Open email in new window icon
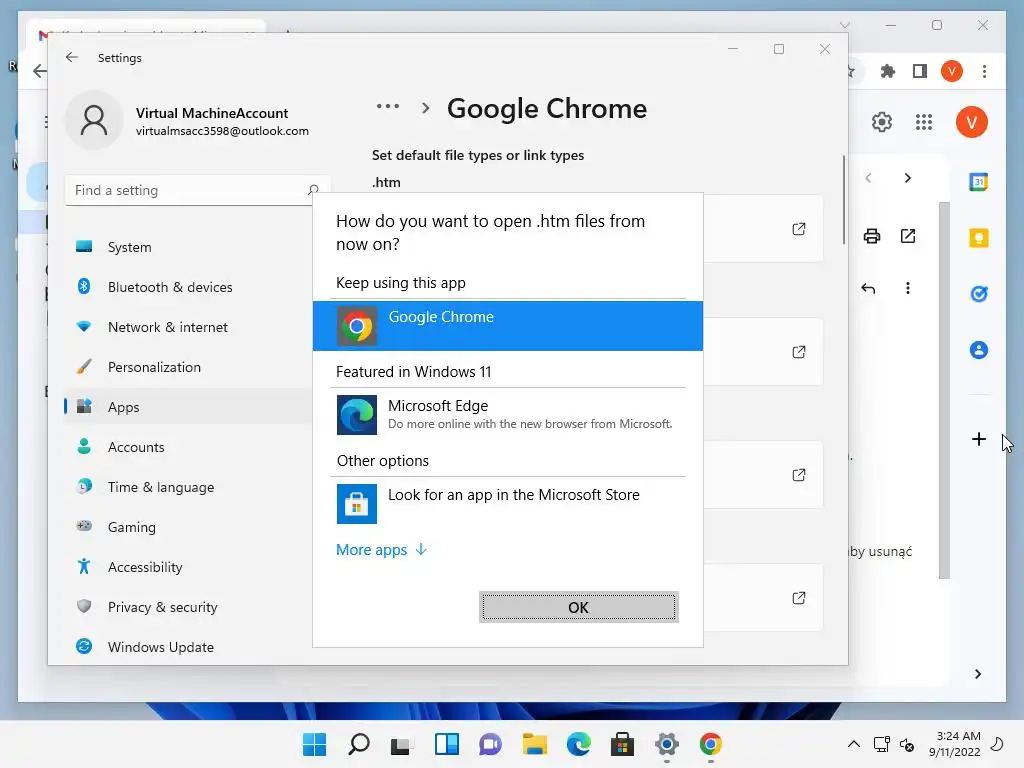Image resolution: width=1024 pixels, height=768 pixels. (x=908, y=236)
